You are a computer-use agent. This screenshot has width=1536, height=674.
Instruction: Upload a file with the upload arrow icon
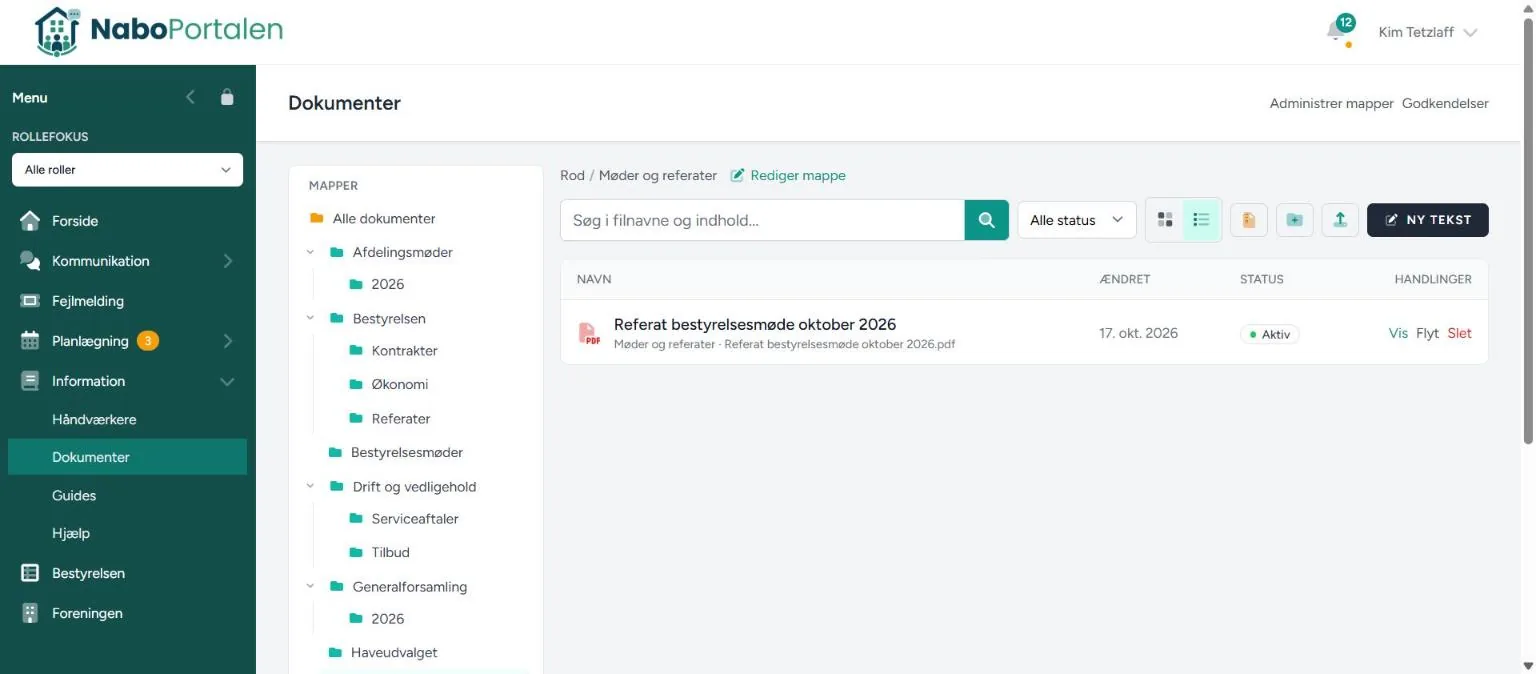(x=1340, y=220)
